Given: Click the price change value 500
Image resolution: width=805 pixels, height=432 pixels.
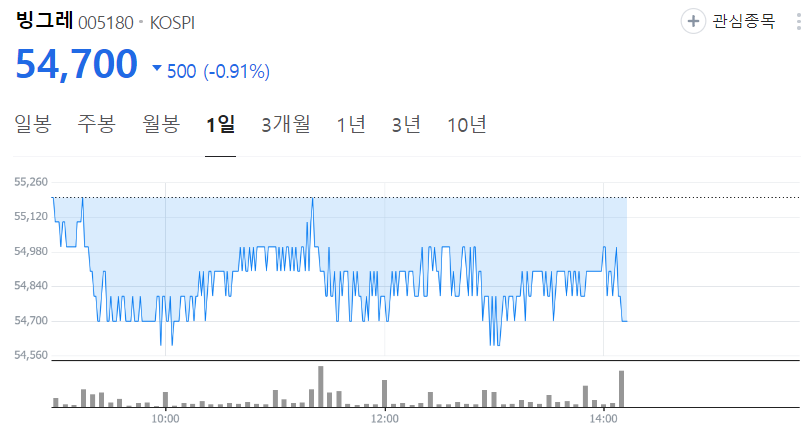Looking at the screenshot, I should click(x=182, y=71).
